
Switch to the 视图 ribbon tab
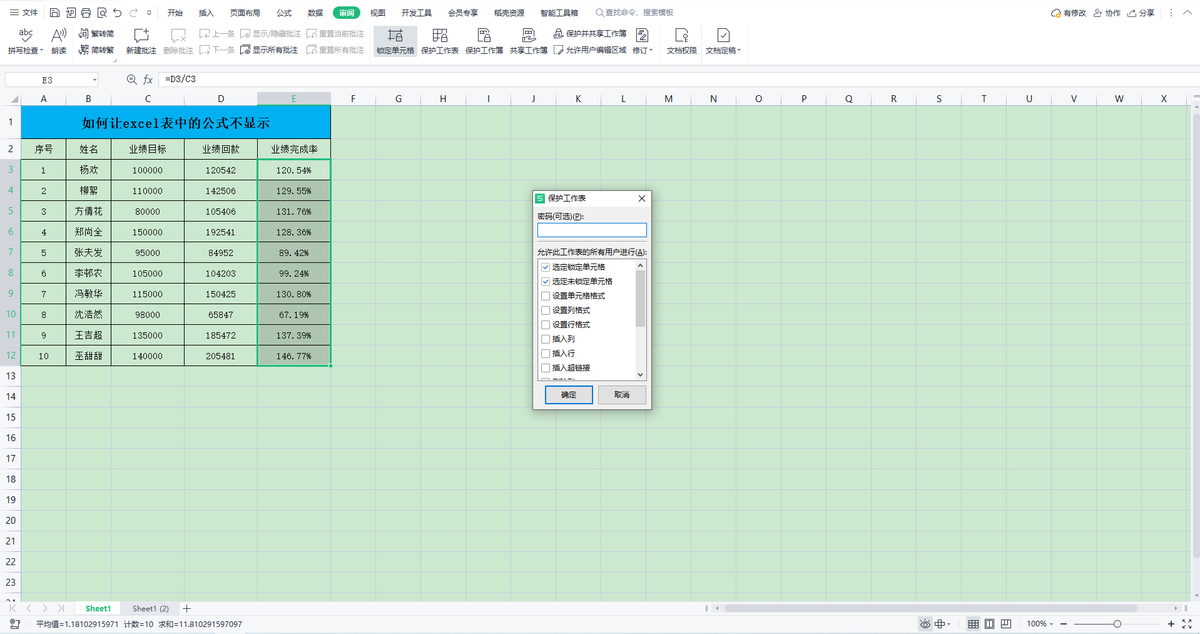coord(377,13)
